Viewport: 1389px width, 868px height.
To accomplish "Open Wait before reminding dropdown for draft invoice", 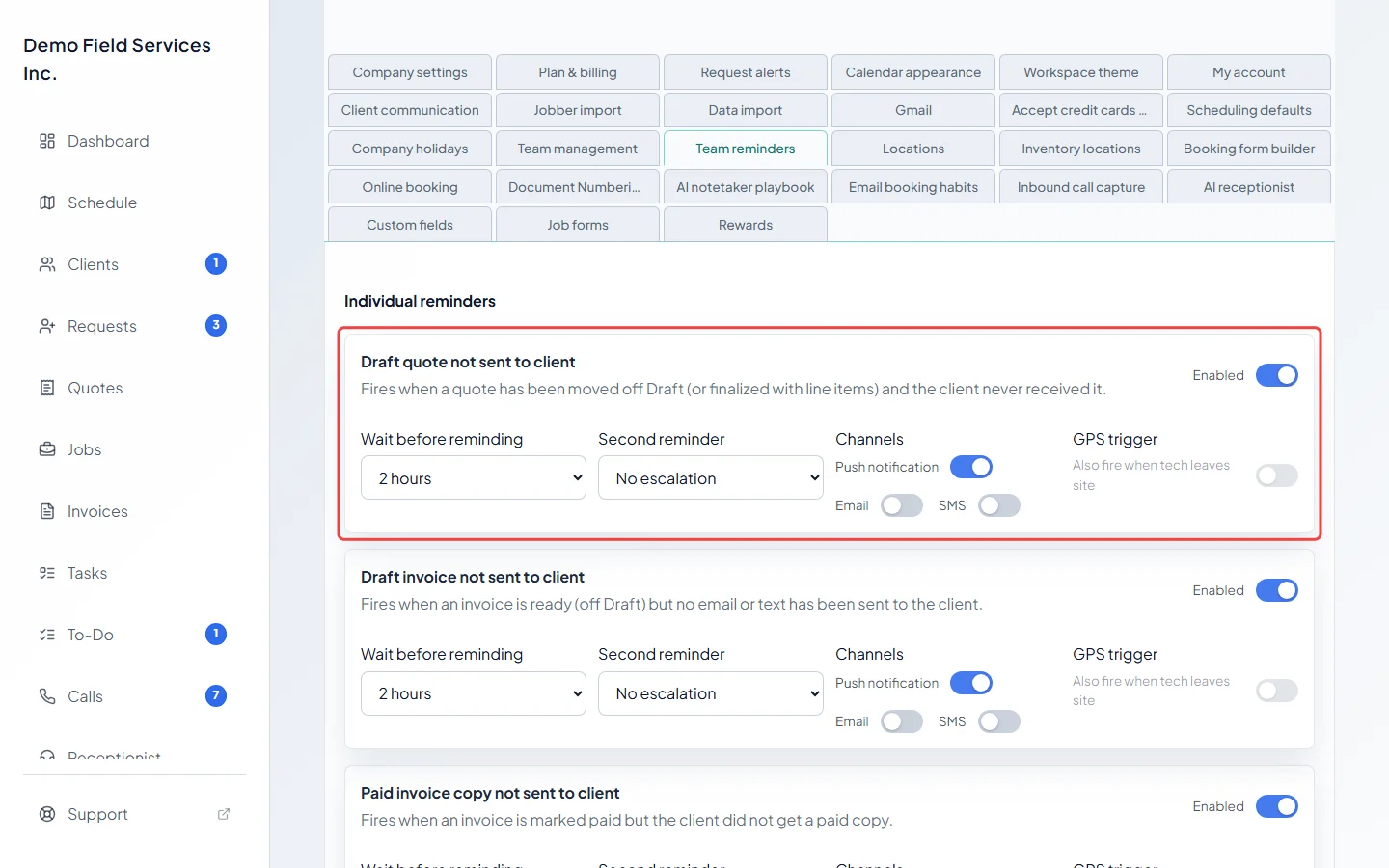I will coord(474,693).
